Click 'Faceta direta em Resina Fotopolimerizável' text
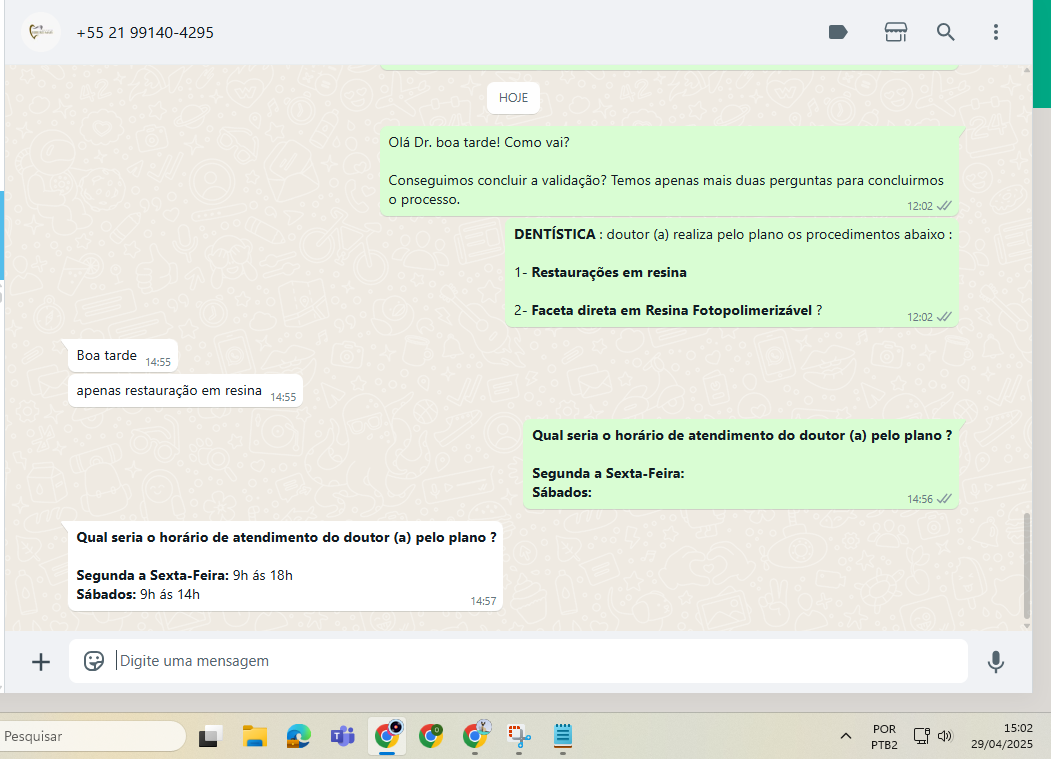This screenshot has width=1051, height=759. pyautogui.click(x=672, y=310)
